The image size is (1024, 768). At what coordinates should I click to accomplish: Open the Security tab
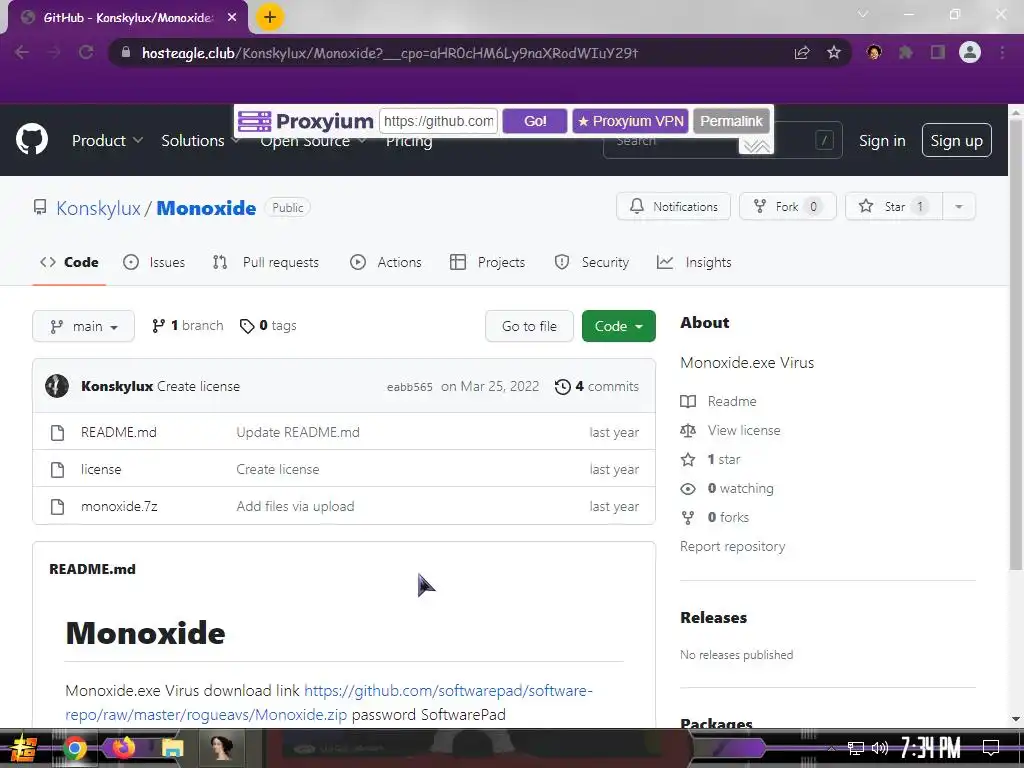tap(592, 262)
